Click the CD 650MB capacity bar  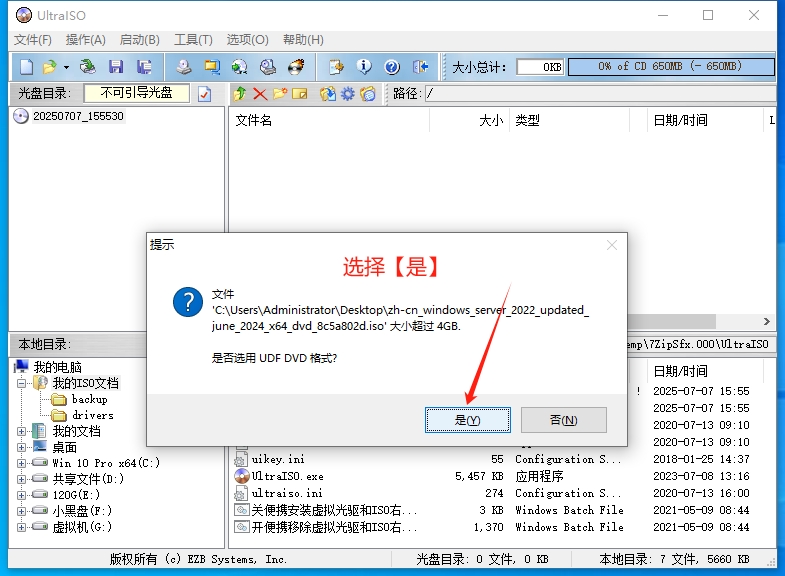[x=670, y=67]
